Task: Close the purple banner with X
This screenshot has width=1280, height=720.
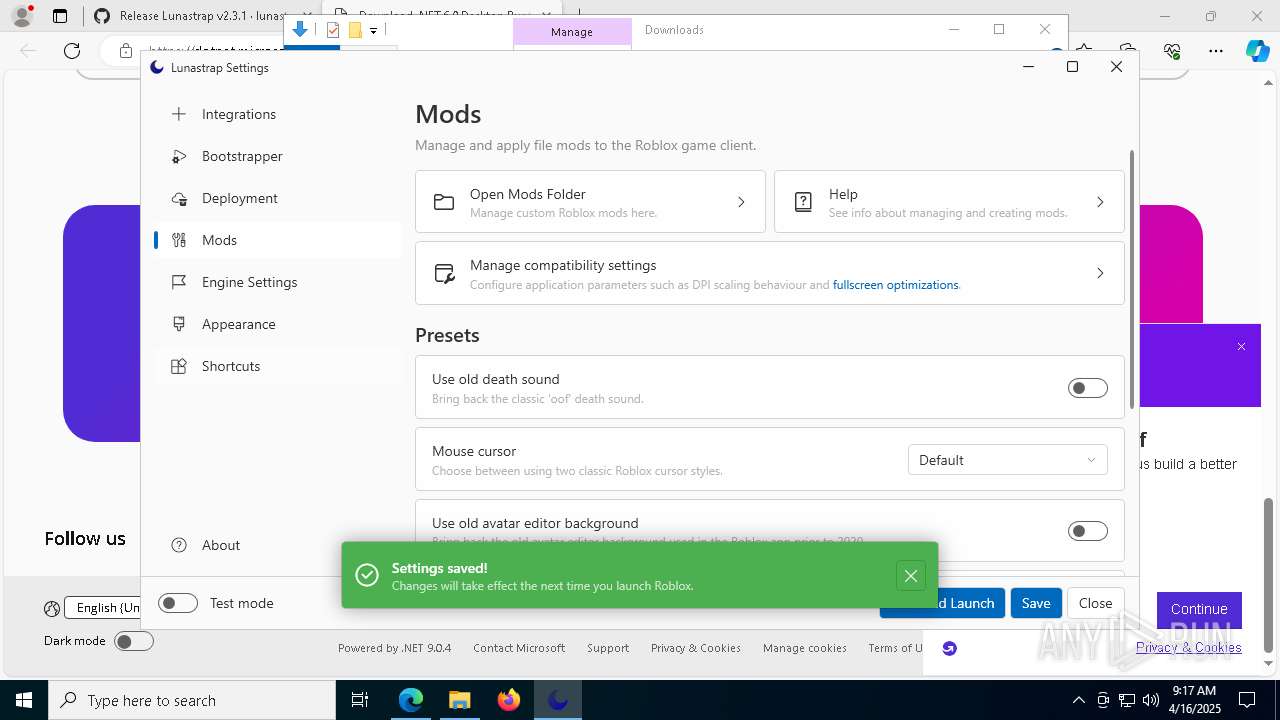Action: (1241, 346)
